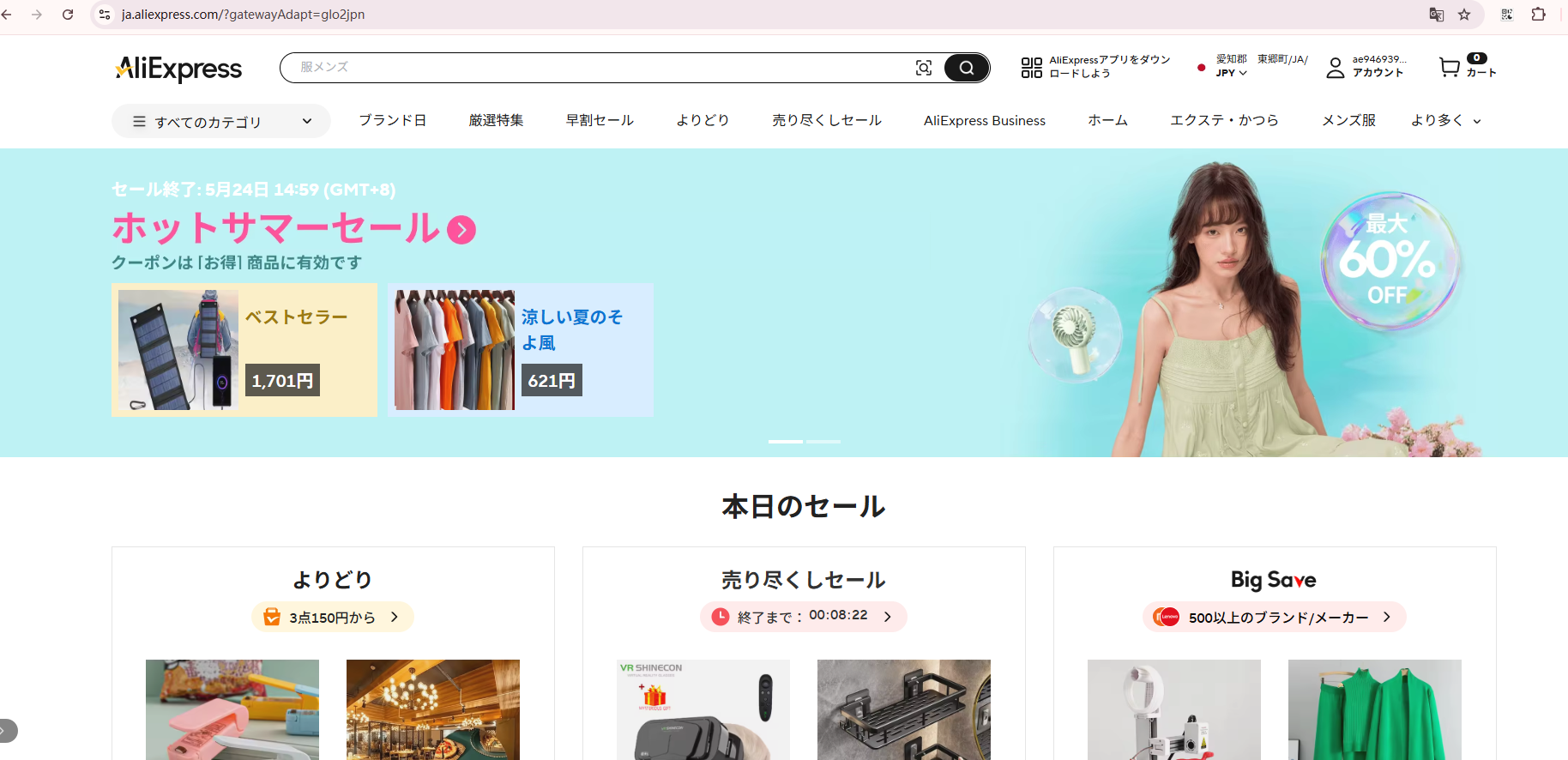Click the Japan flag dot icon
The width and height of the screenshot is (1568, 760).
click(x=1201, y=67)
